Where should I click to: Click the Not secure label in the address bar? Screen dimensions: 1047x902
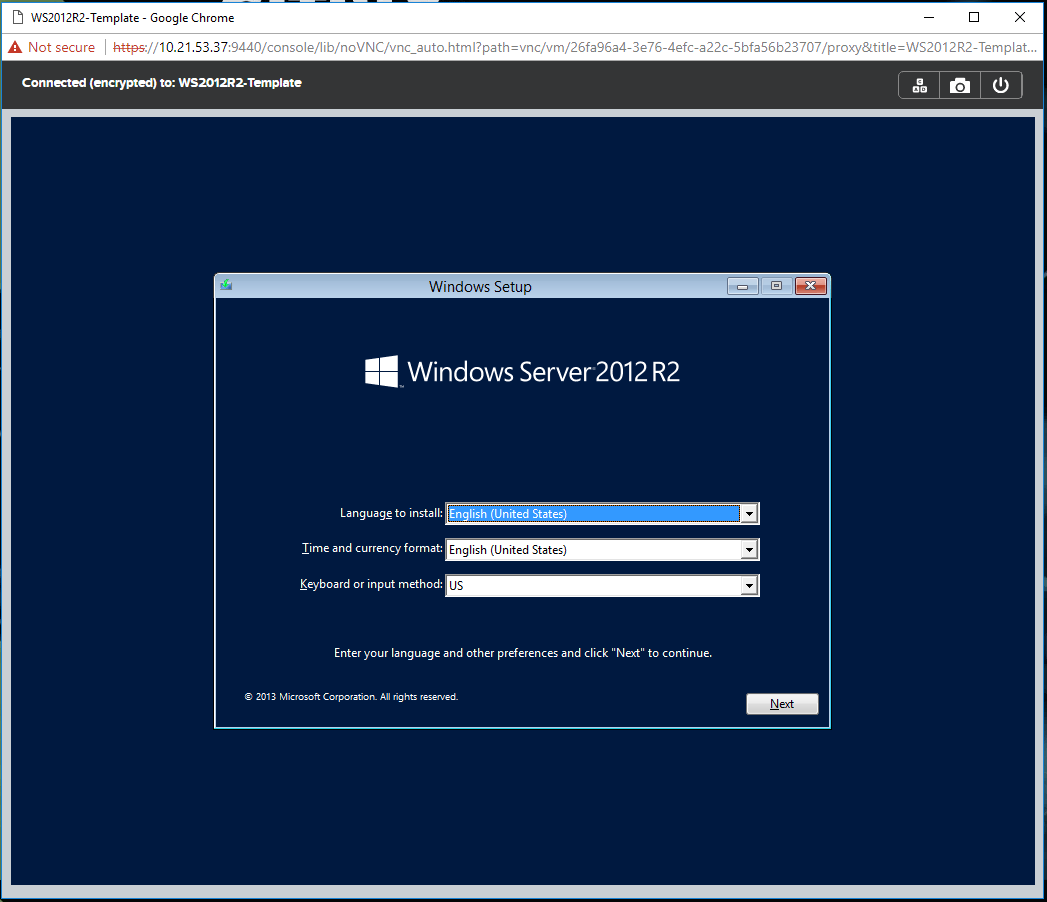60,46
